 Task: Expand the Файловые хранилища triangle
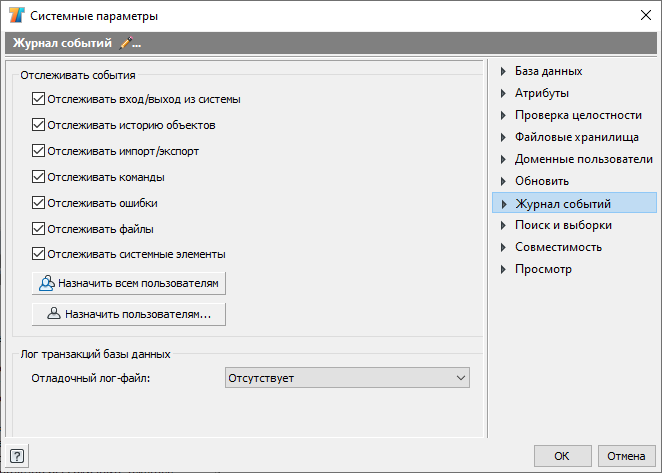(503, 137)
